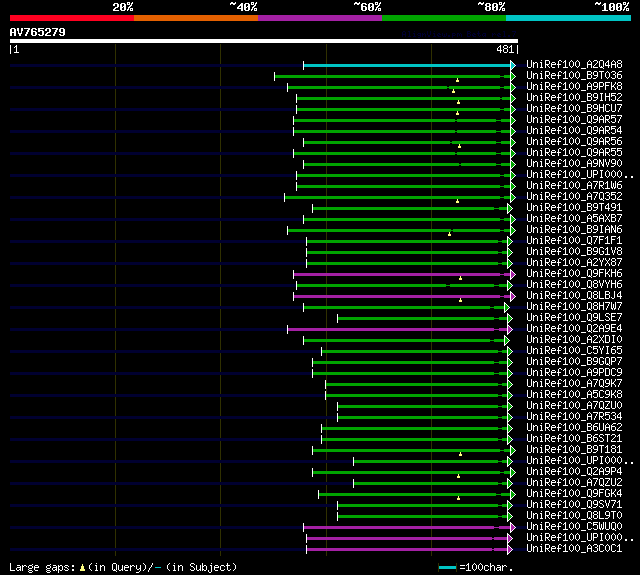Select the UniRef100_A3C0C1 label
This screenshot has height=575, width=640.
(x=574, y=549)
